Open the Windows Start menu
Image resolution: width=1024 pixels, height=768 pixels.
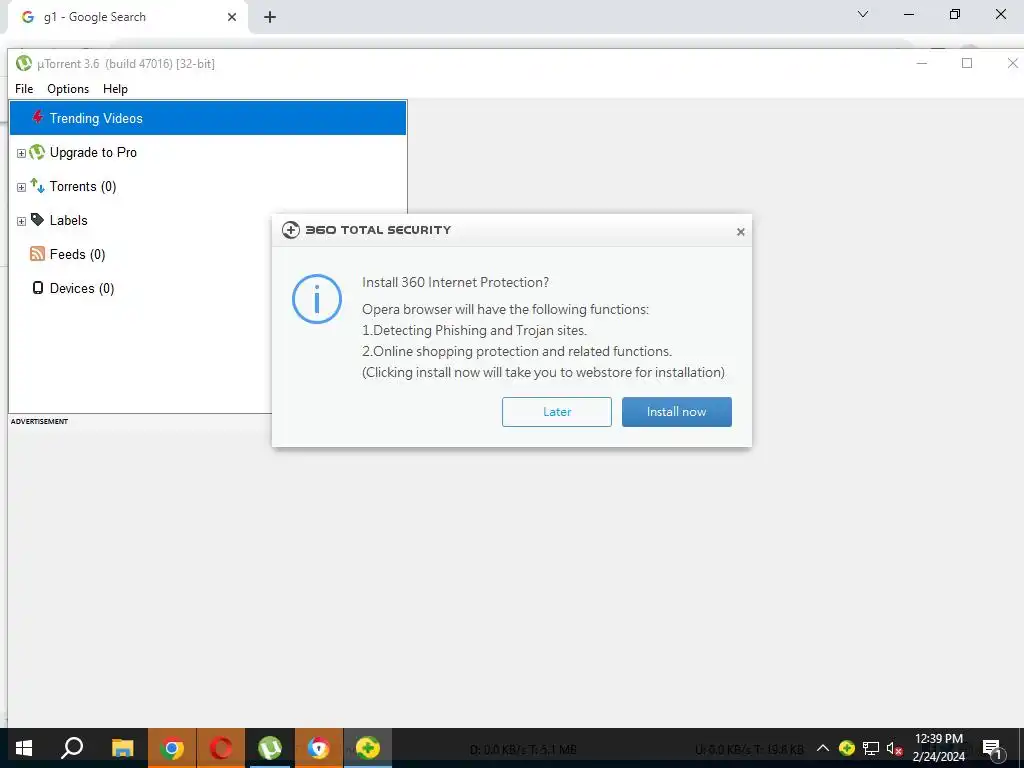24,748
